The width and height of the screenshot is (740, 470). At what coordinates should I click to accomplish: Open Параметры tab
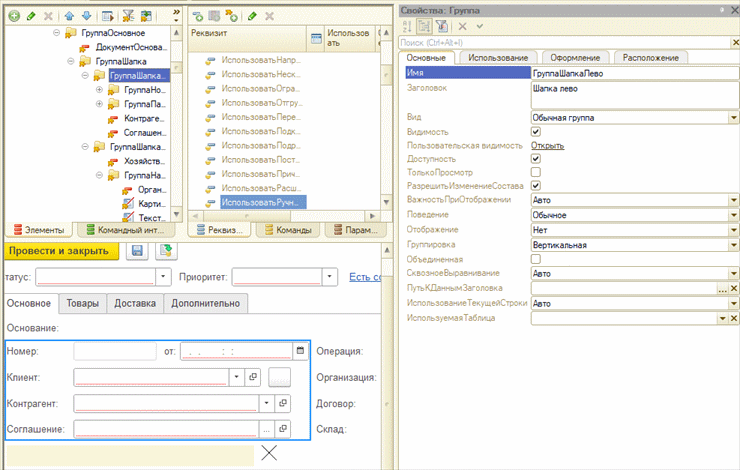pyautogui.click(x=355, y=230)
